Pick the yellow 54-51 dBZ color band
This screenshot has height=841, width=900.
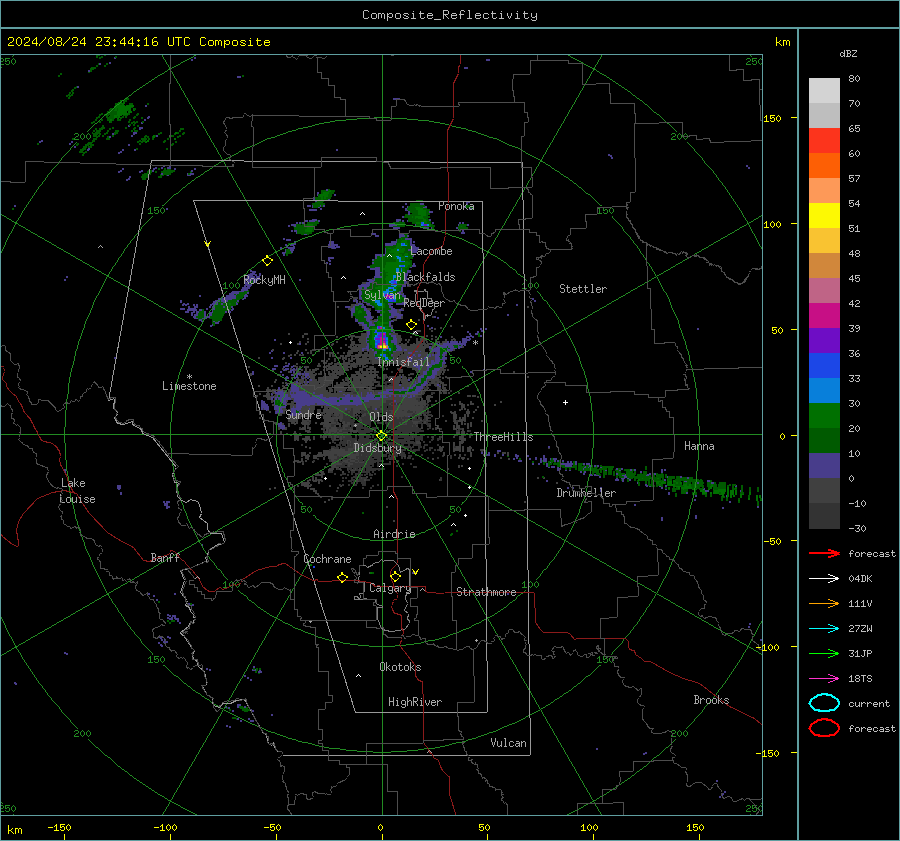(824, 216)
